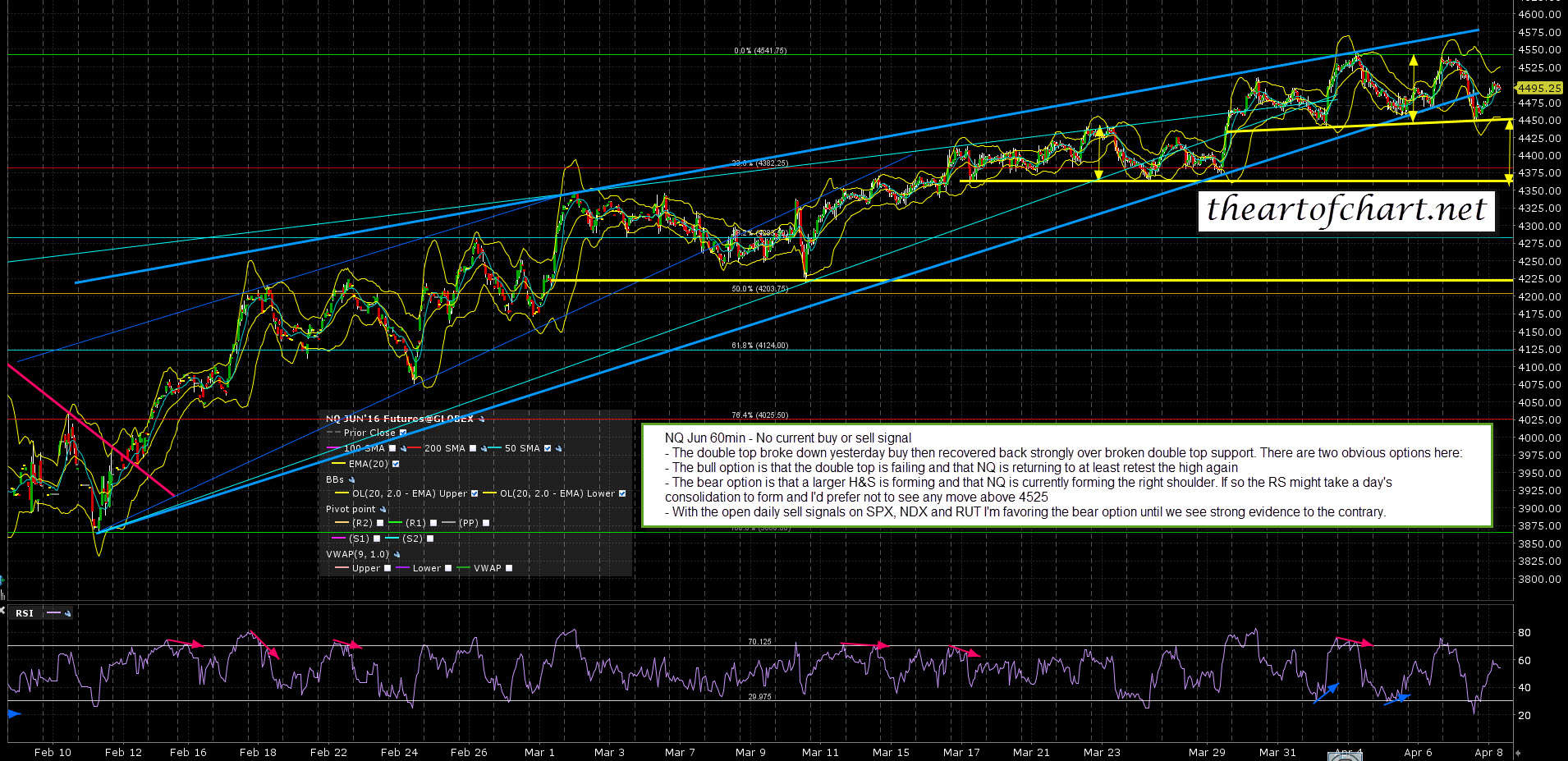Open BBs study settings wrench
The height and width of the screenshot is (761, 1568).
(352, 479)
